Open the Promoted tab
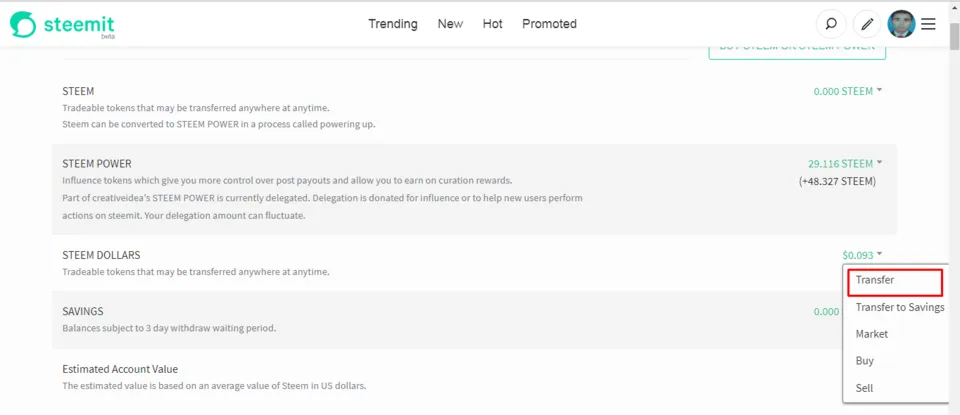Screen dimensions: 960x415 point(549,24)
